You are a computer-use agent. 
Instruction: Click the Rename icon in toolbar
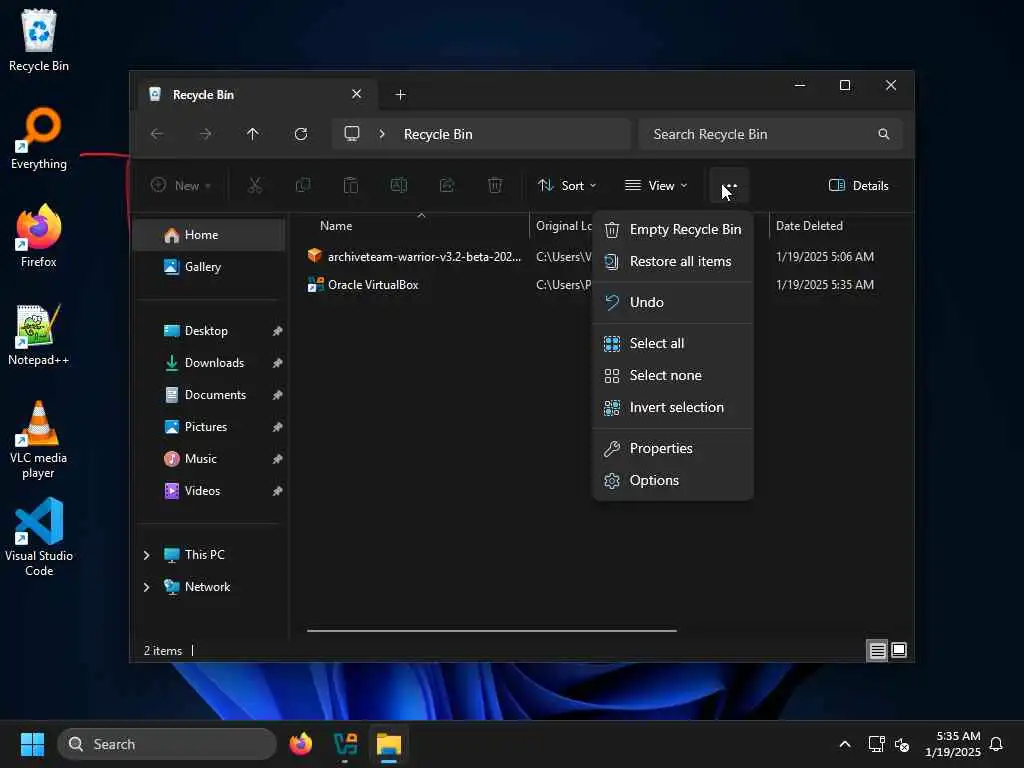tap(399, 185)
